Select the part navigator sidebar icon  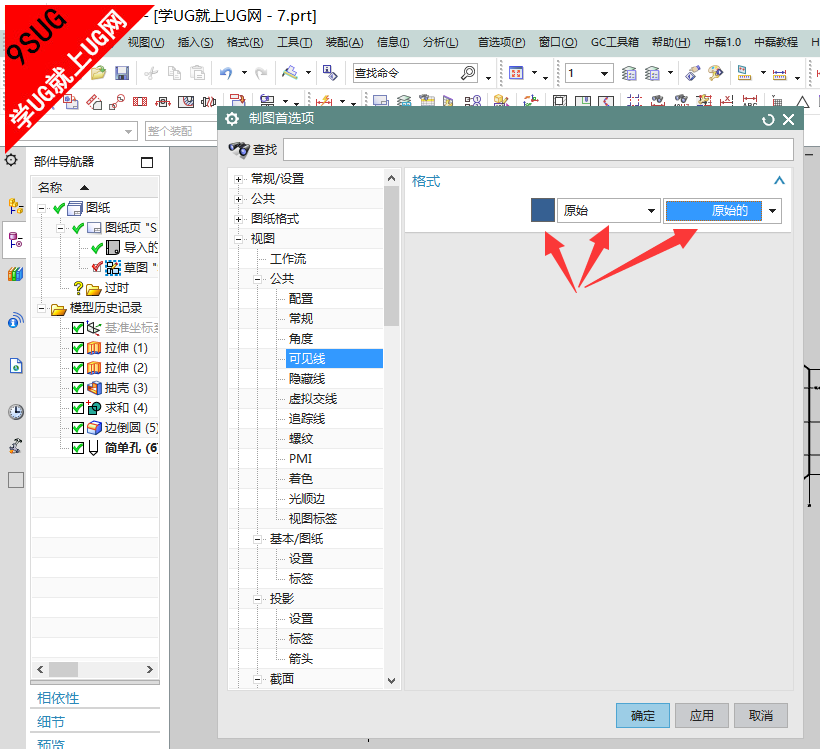point(16,241)
